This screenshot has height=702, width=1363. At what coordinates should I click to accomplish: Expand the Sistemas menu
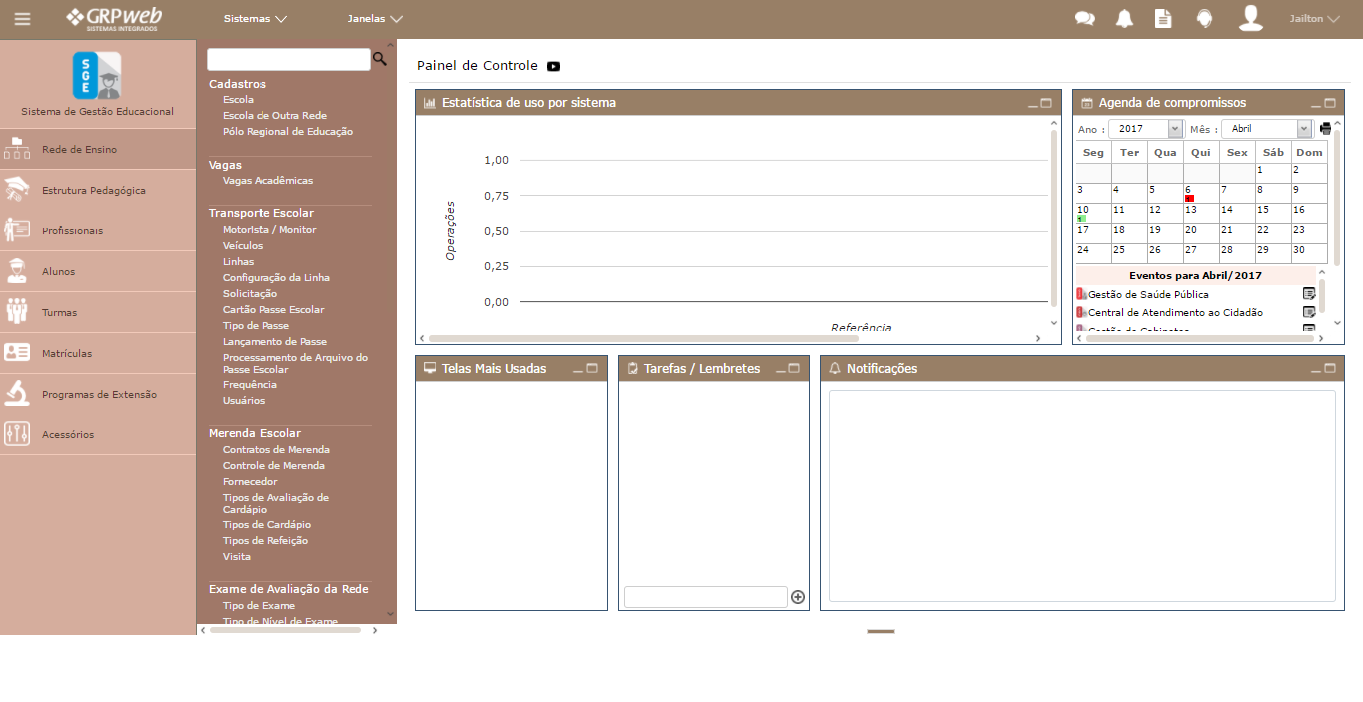255,19
